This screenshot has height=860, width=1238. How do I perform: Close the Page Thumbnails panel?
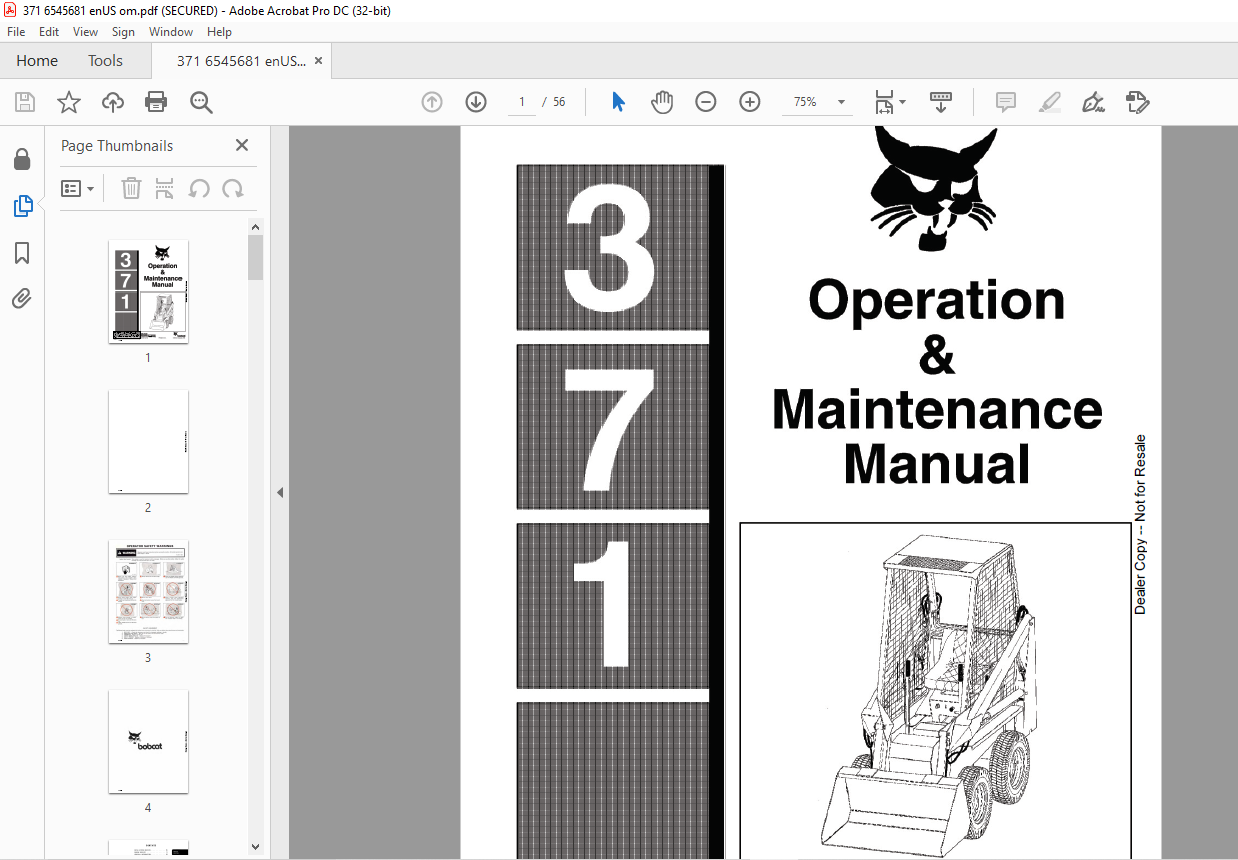[242, 145]
